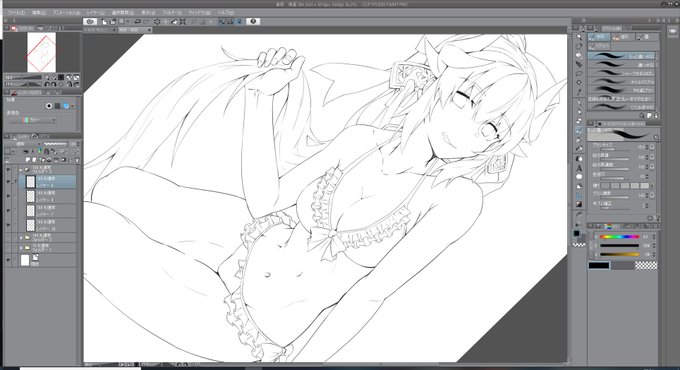Toggle third blue snap icon in command bar
The image size is (680, 370).
(239, 21)
